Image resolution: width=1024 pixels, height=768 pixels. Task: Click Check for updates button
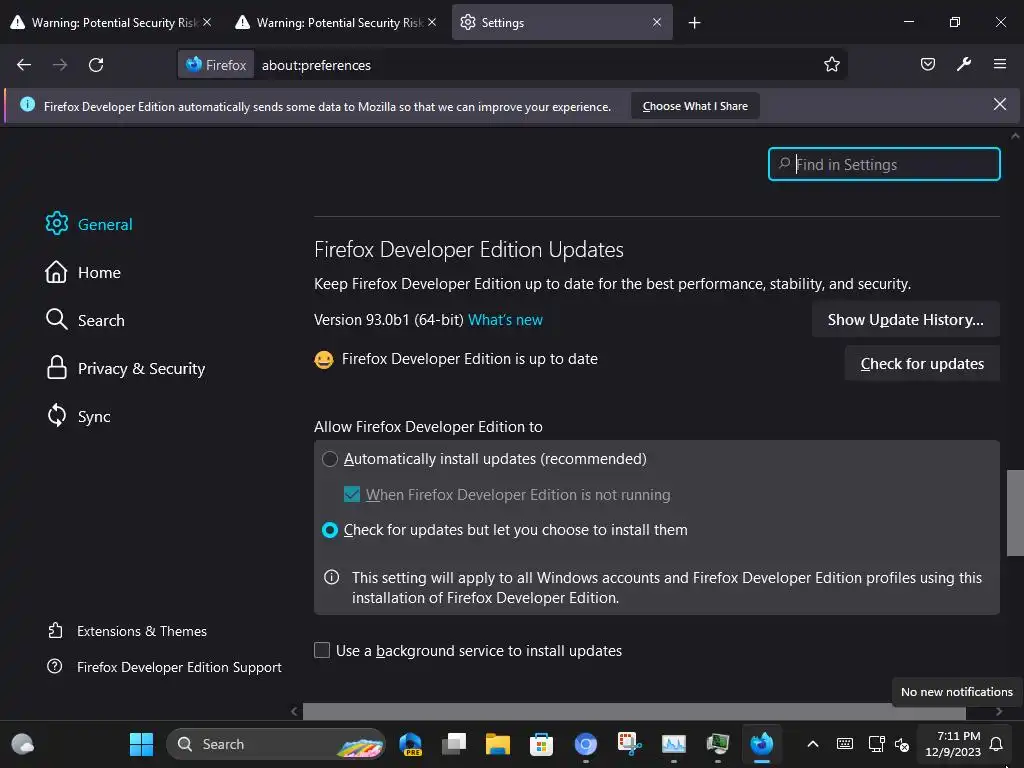921,364
